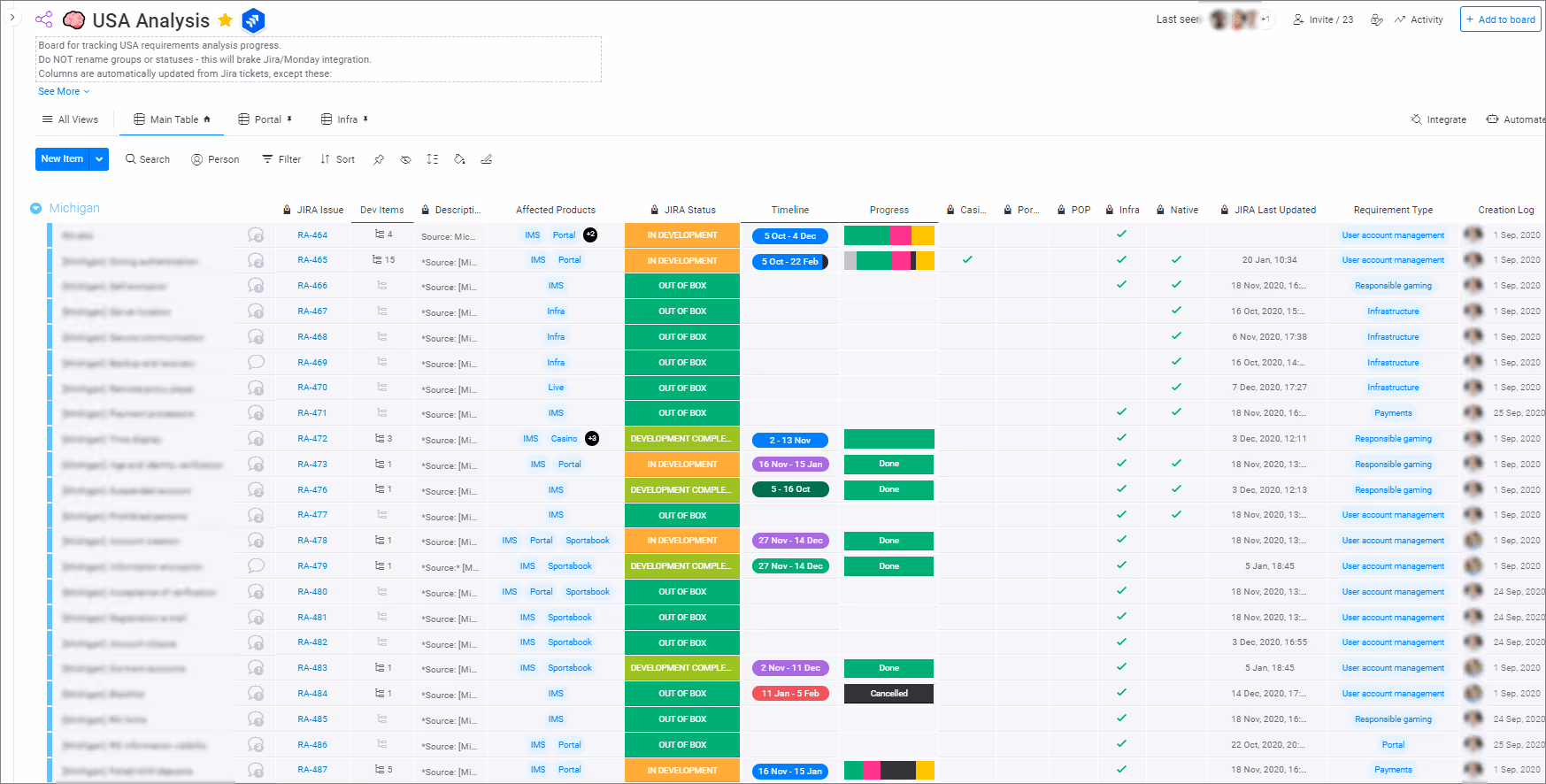Click the Michigan group title
Screen dimensions: 1546x784
coord(74,208)
